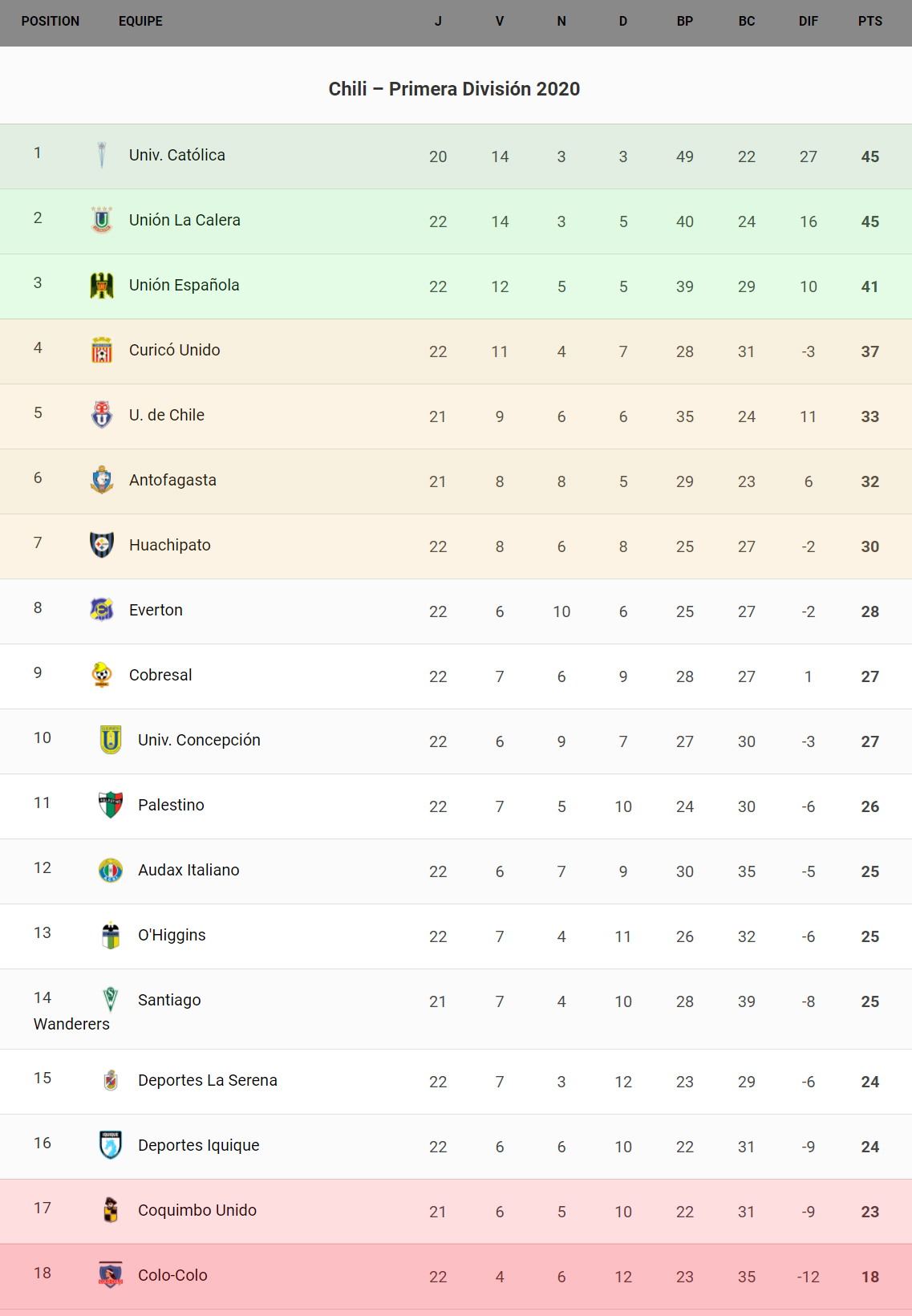
Task: Click the Huachipato shield logo
Action: click(x=102, y=545)
